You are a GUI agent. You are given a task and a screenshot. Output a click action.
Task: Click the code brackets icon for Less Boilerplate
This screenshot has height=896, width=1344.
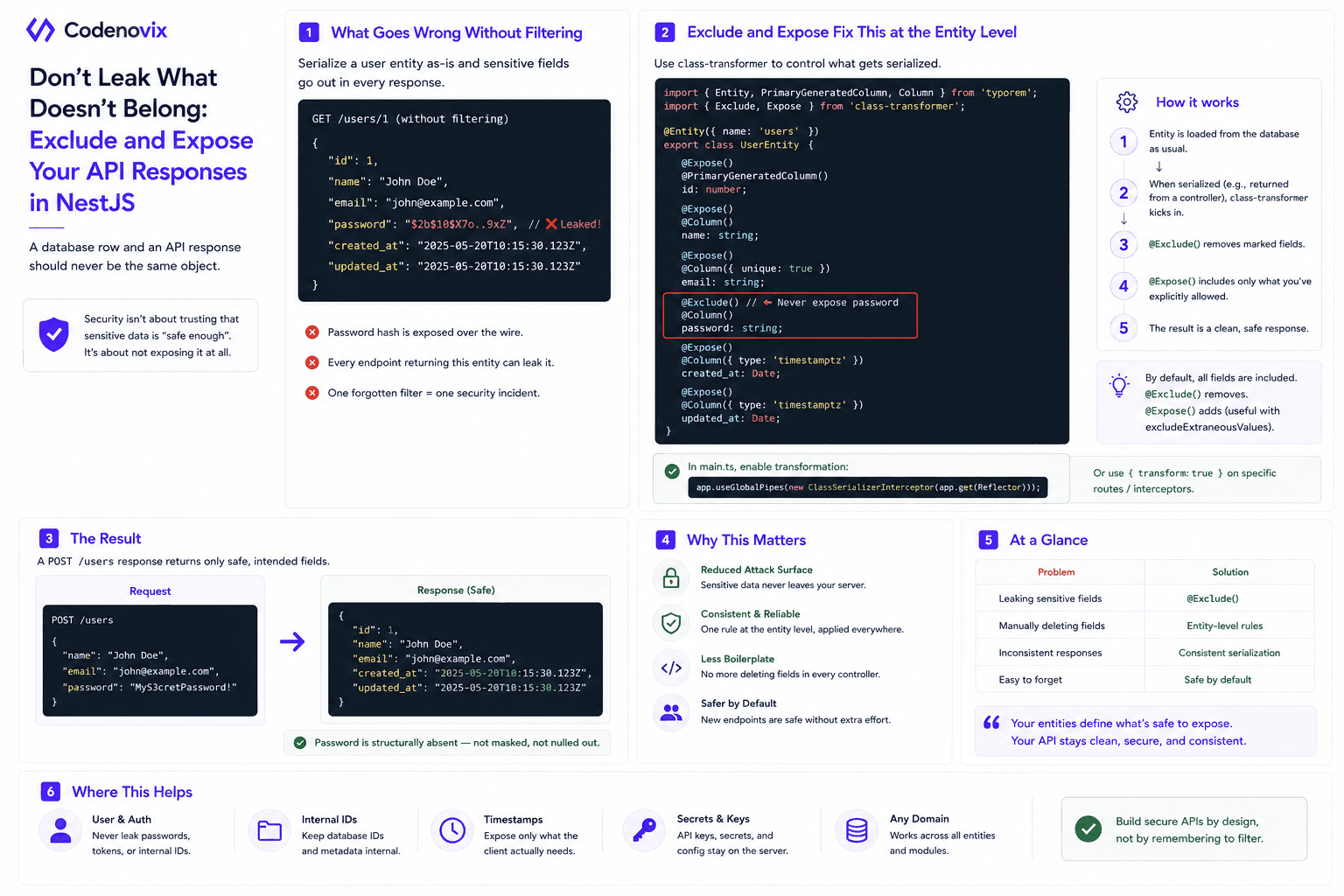click(671, 668)
